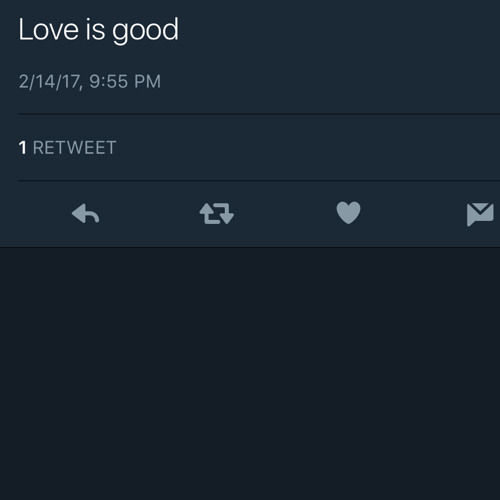500x500 pixels.
Task: Tap blank tweet area right of 'Love is good'
Action: pos(338,30)
